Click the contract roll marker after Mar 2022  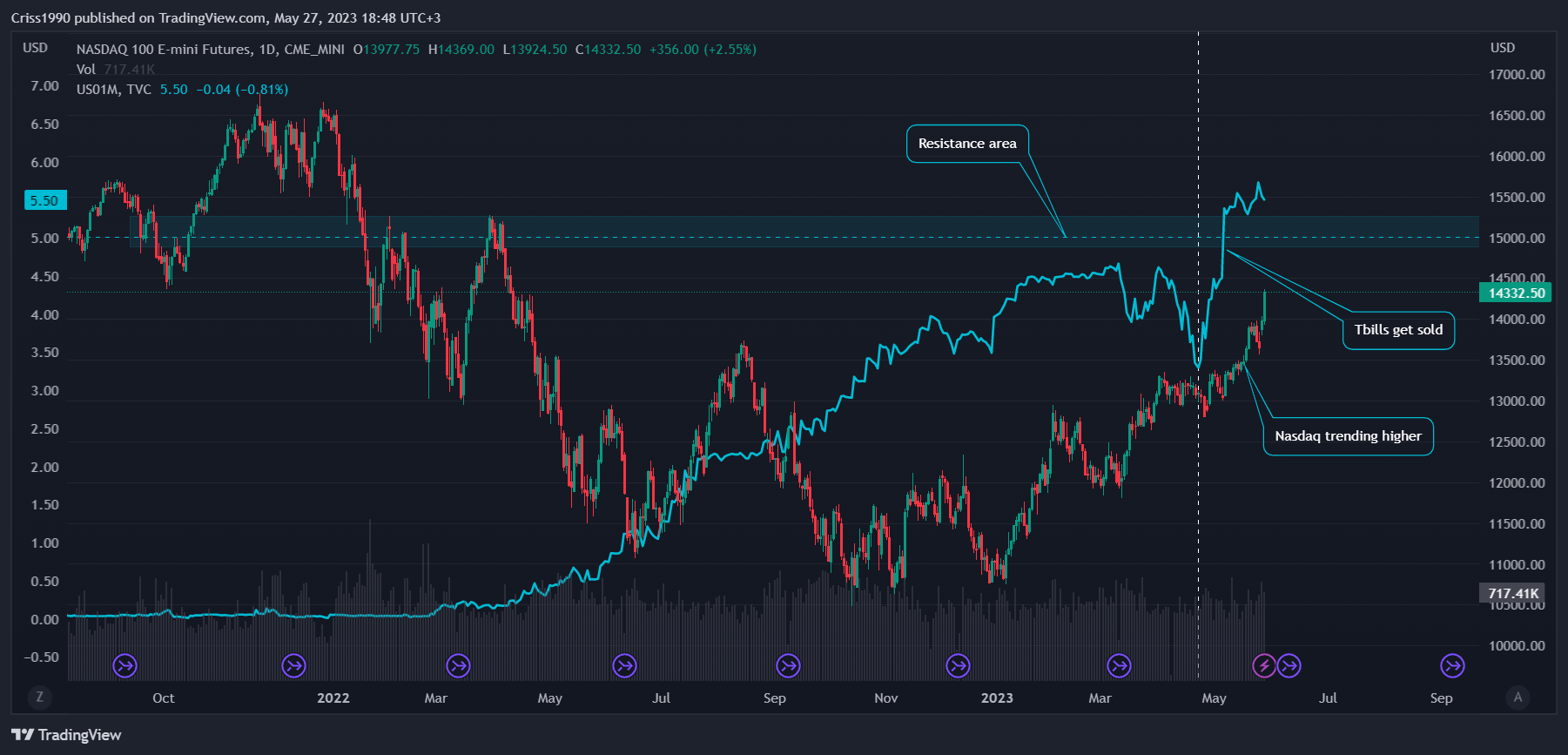click(458, 666)
